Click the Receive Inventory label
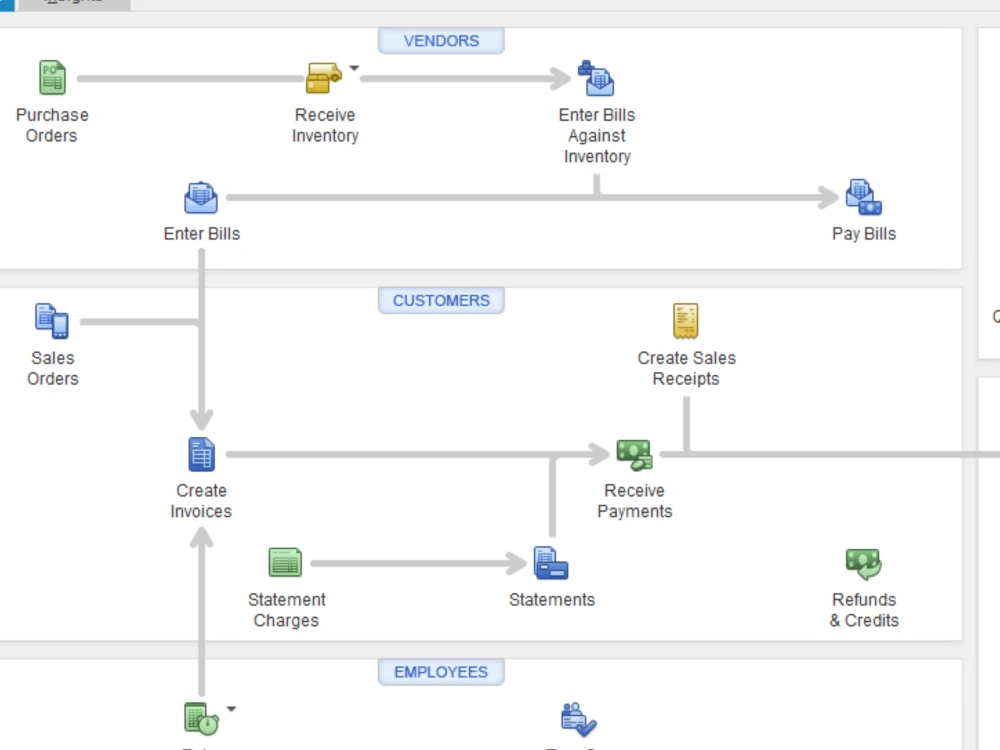1000x750 pixels. [x=325, y=125]
